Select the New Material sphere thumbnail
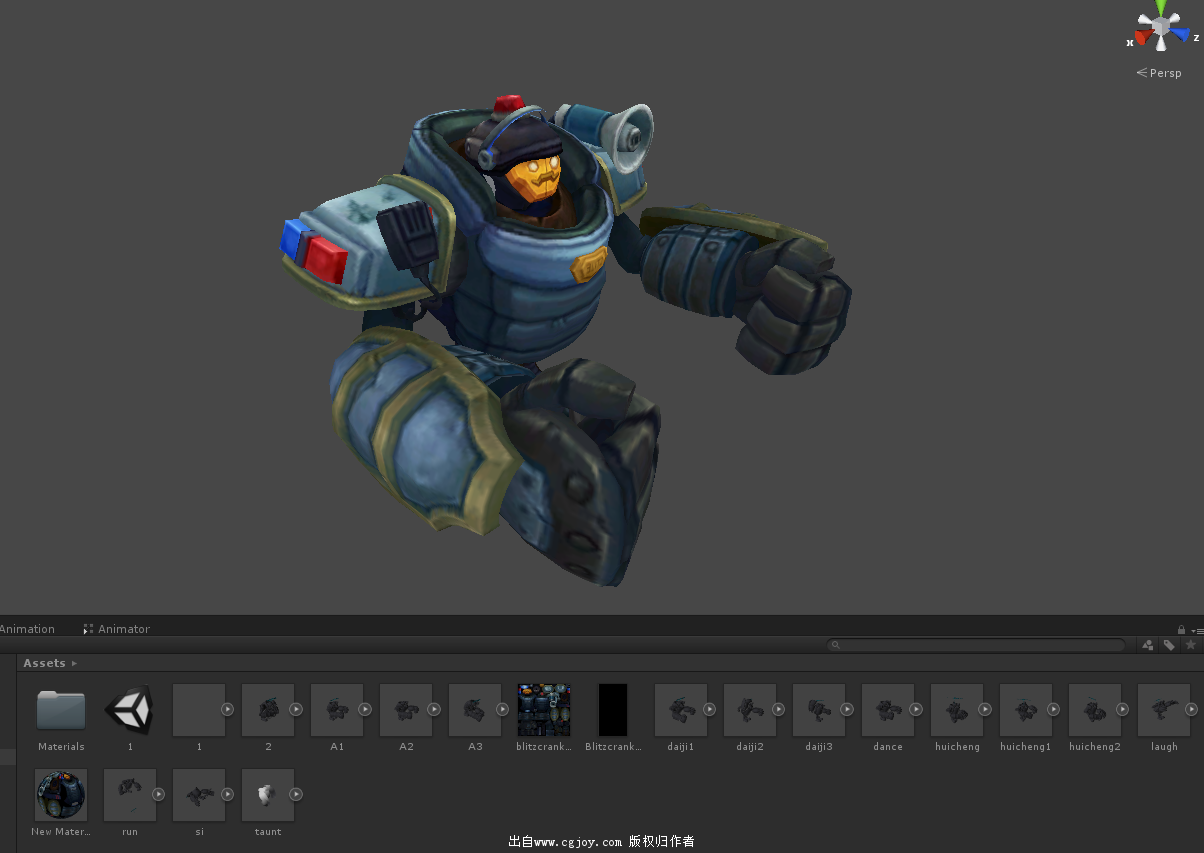The width and height of the screenshot is (1204, 853). pos(61,795)
